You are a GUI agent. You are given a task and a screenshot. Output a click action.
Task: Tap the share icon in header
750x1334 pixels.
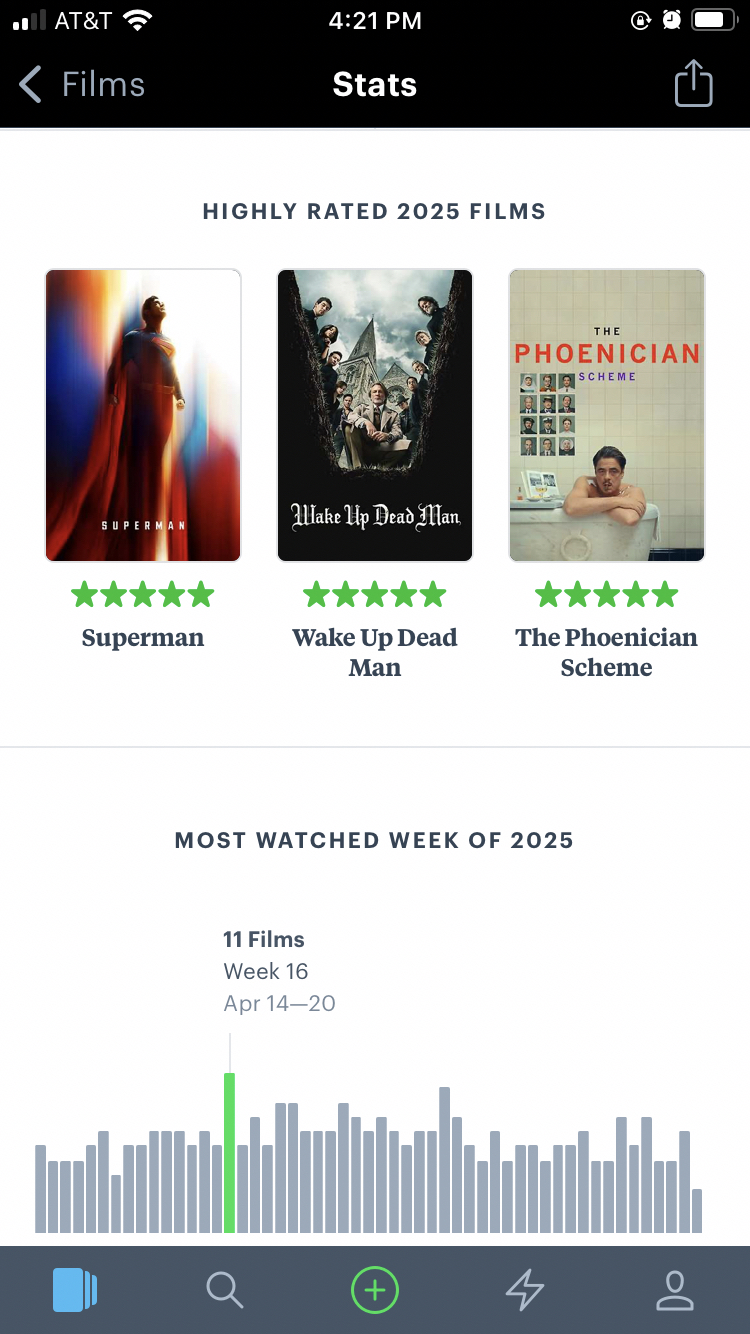point(693,84)
